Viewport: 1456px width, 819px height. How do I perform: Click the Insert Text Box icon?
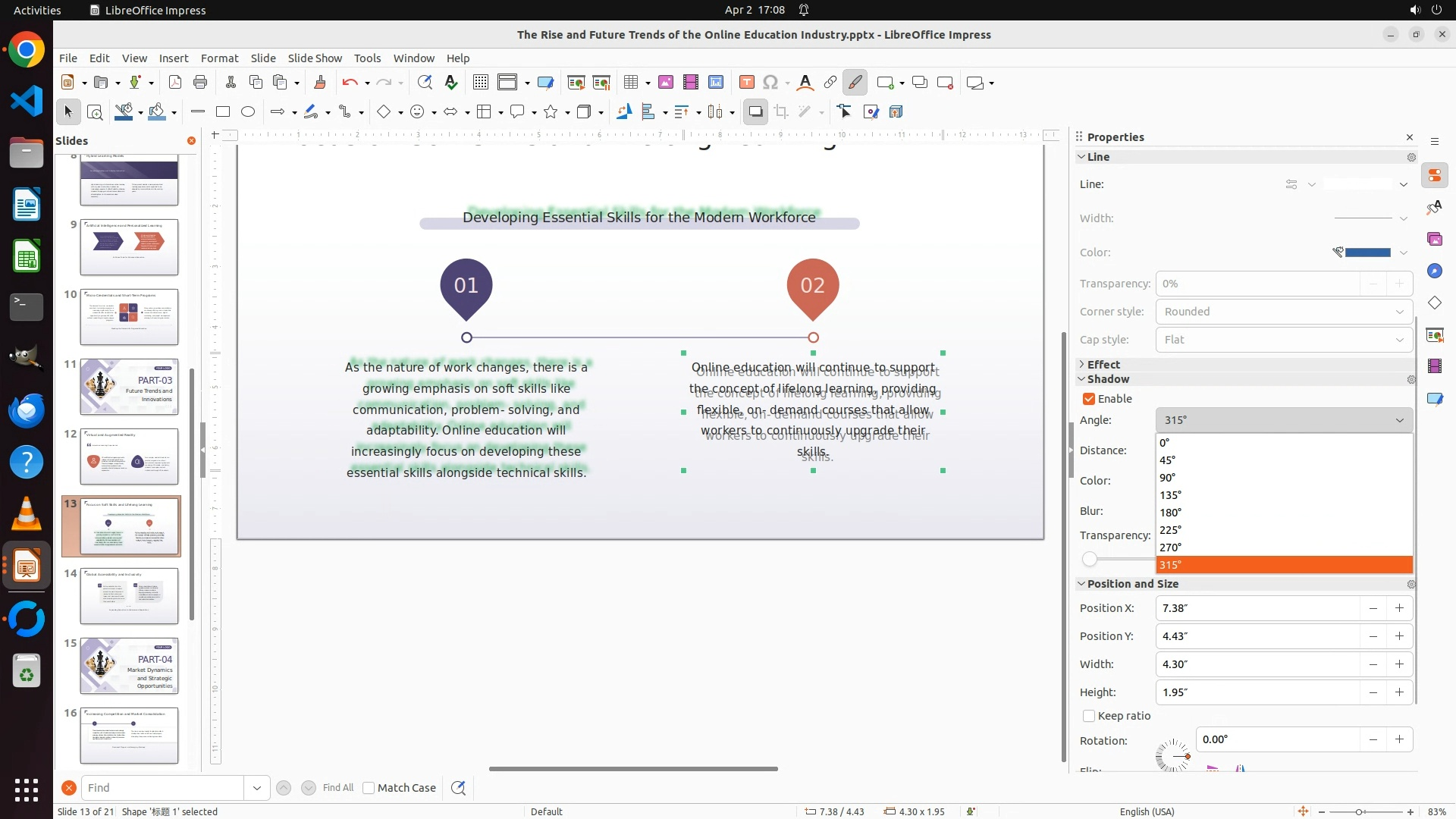746,83
